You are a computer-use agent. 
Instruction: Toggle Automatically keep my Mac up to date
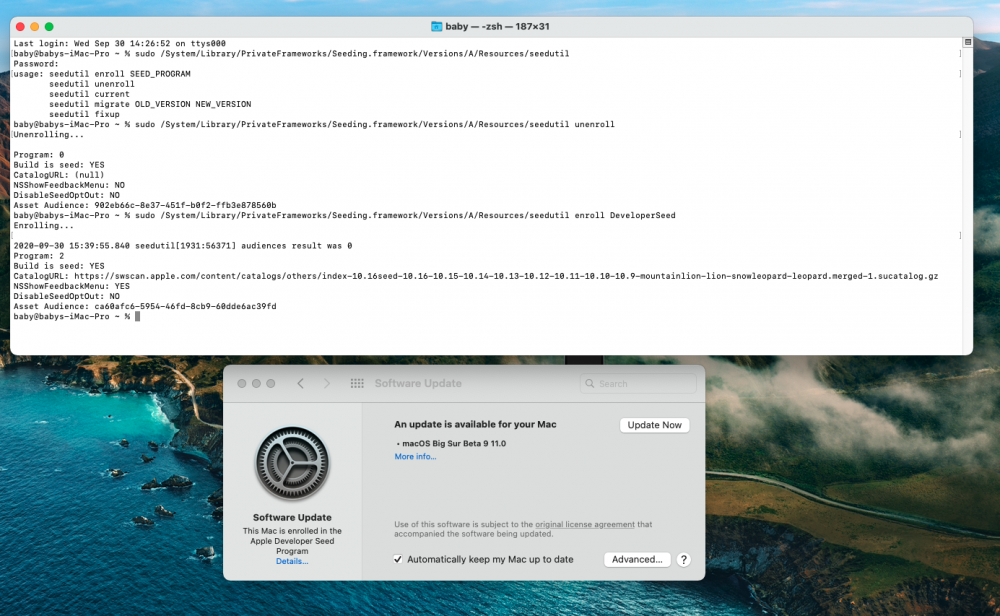pyautogui.click(x=398, y=559)
